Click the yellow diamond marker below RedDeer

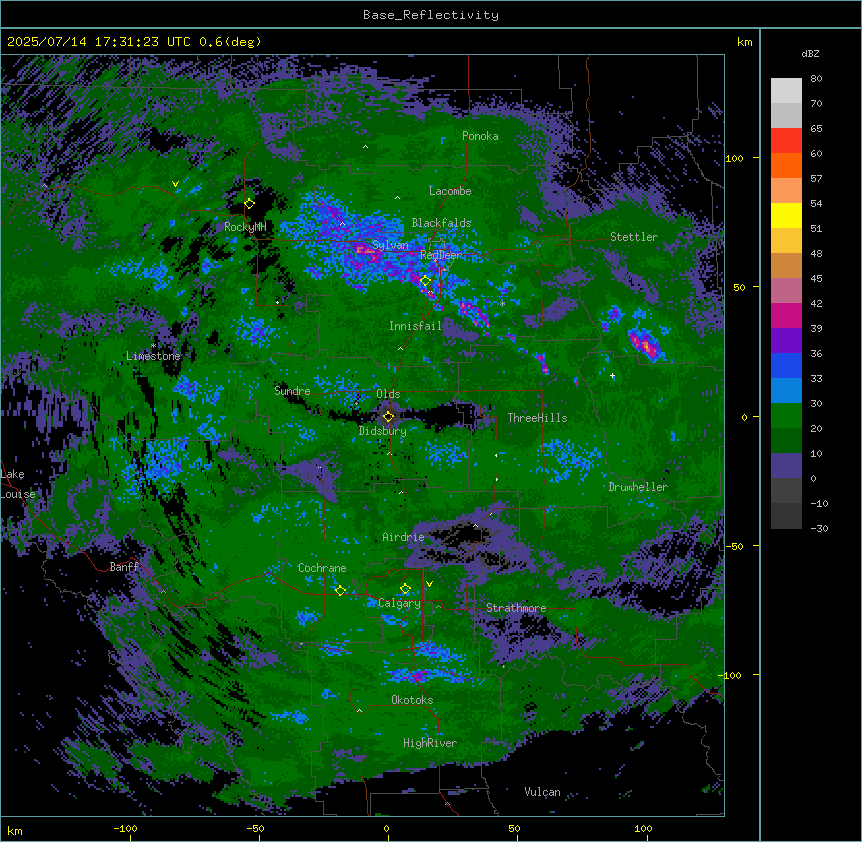426,281
